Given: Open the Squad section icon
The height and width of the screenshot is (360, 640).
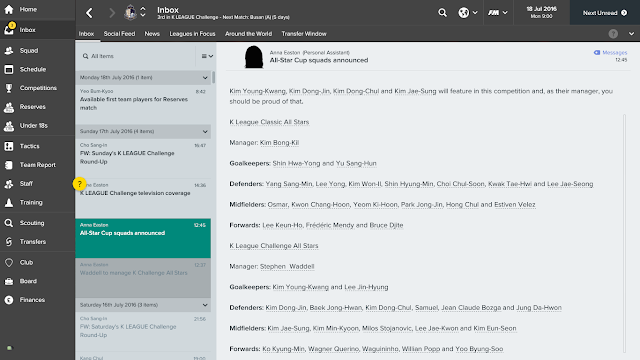Looking at the screenshot, I should 9,51.
